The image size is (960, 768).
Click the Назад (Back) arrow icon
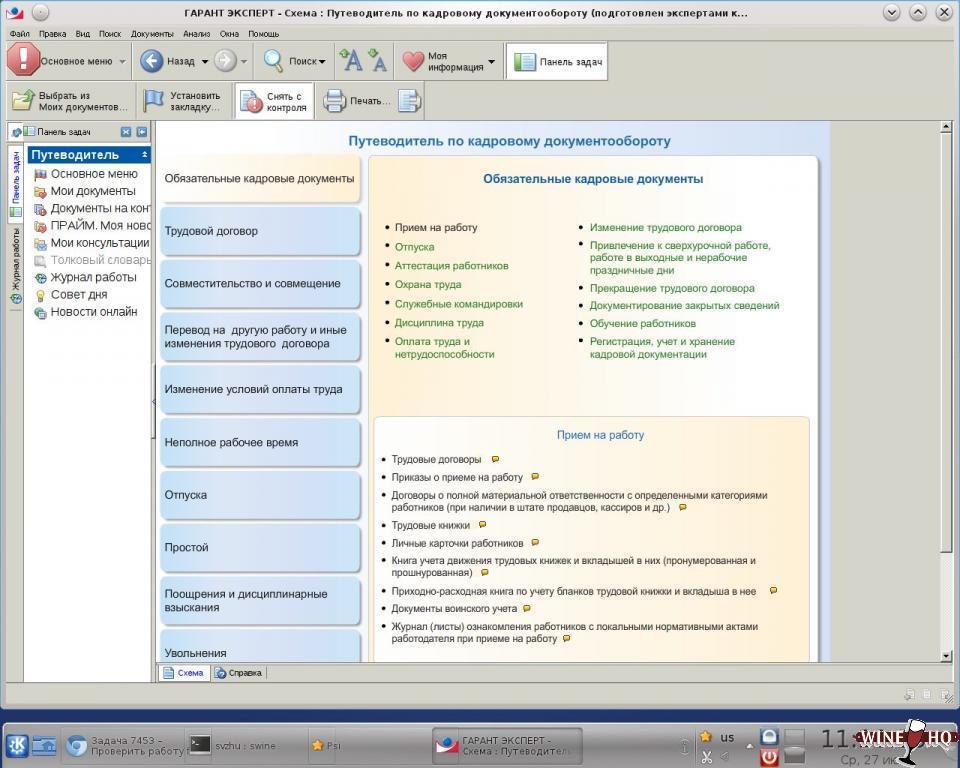[x=152, y=61]
